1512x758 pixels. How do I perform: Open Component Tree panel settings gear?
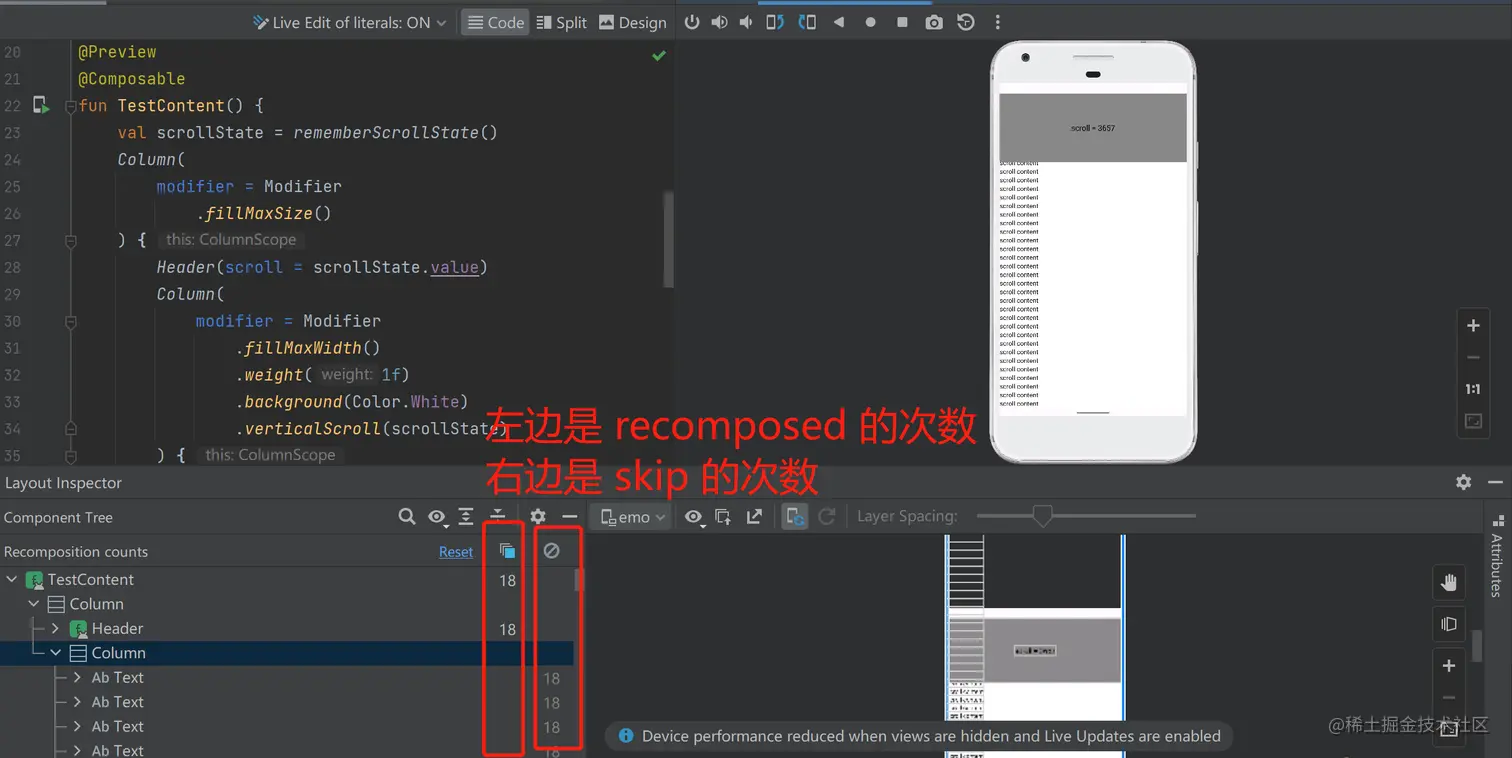coord(538,517)
